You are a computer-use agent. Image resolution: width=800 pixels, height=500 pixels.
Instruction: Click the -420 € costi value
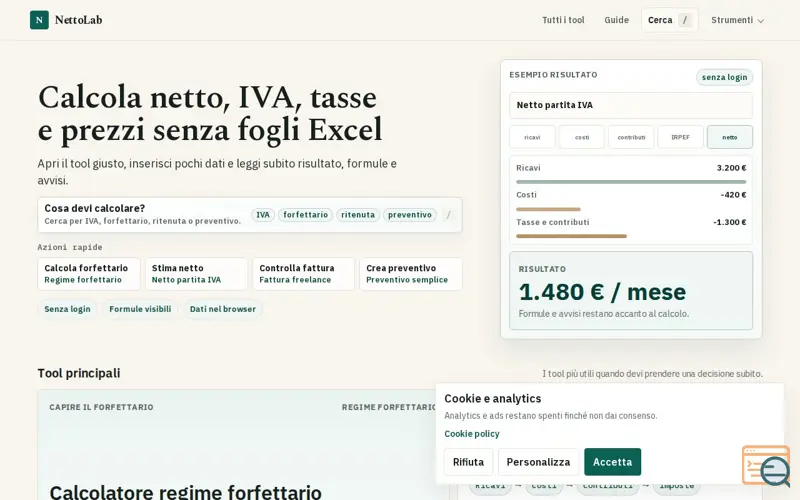pos(734,195)
